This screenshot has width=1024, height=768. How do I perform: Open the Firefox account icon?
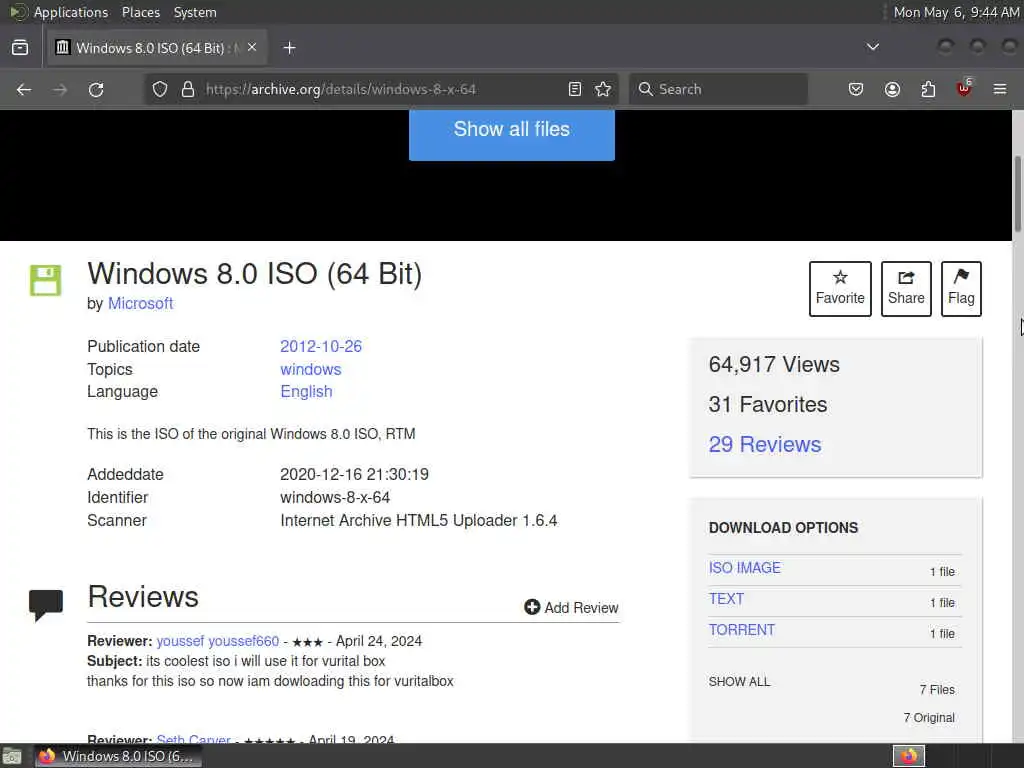click(x=892, y=89)
